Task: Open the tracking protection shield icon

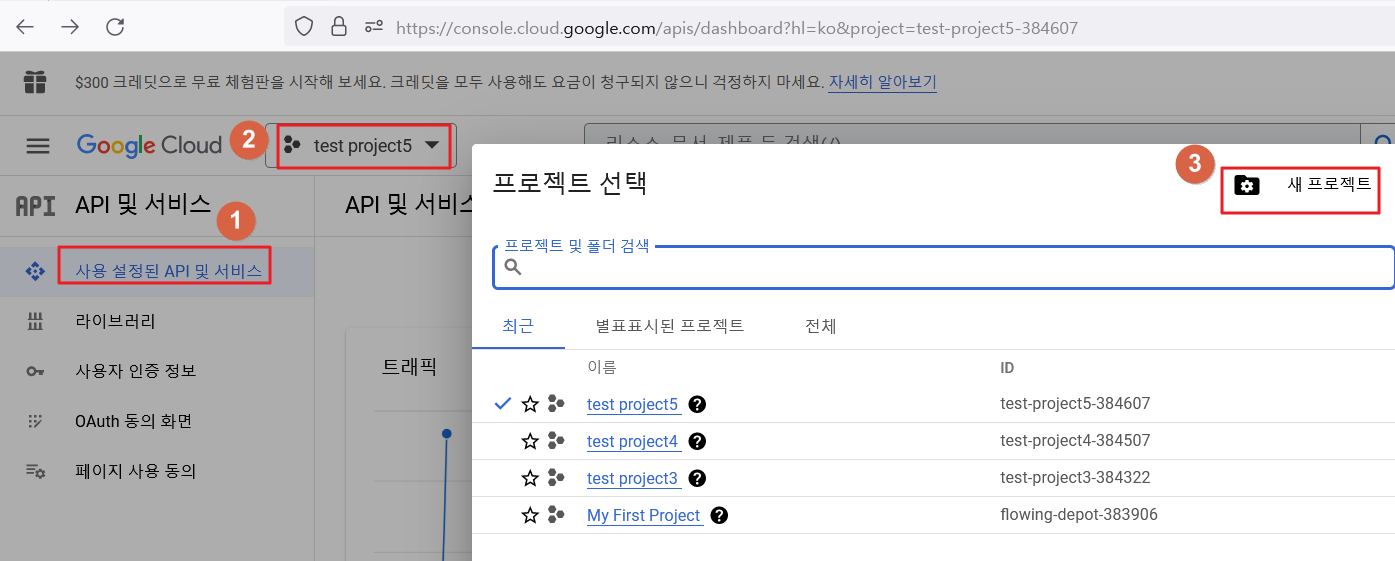Action: click(x=304, y=27)
